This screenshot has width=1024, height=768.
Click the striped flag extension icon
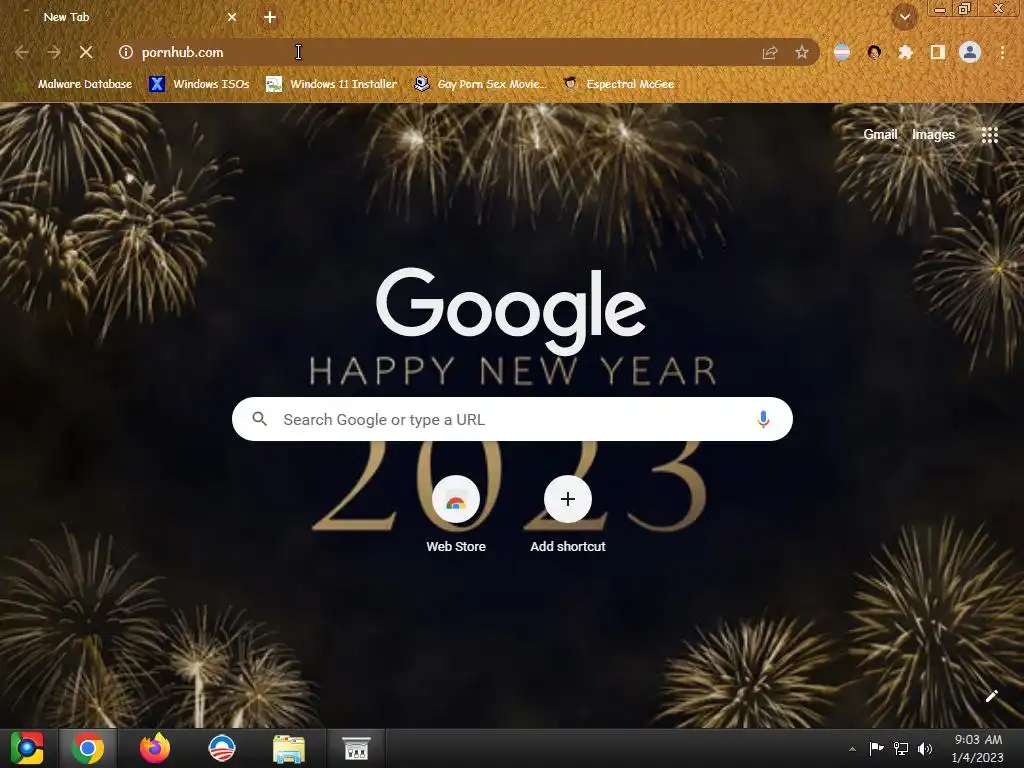click(x=842, y=52)
